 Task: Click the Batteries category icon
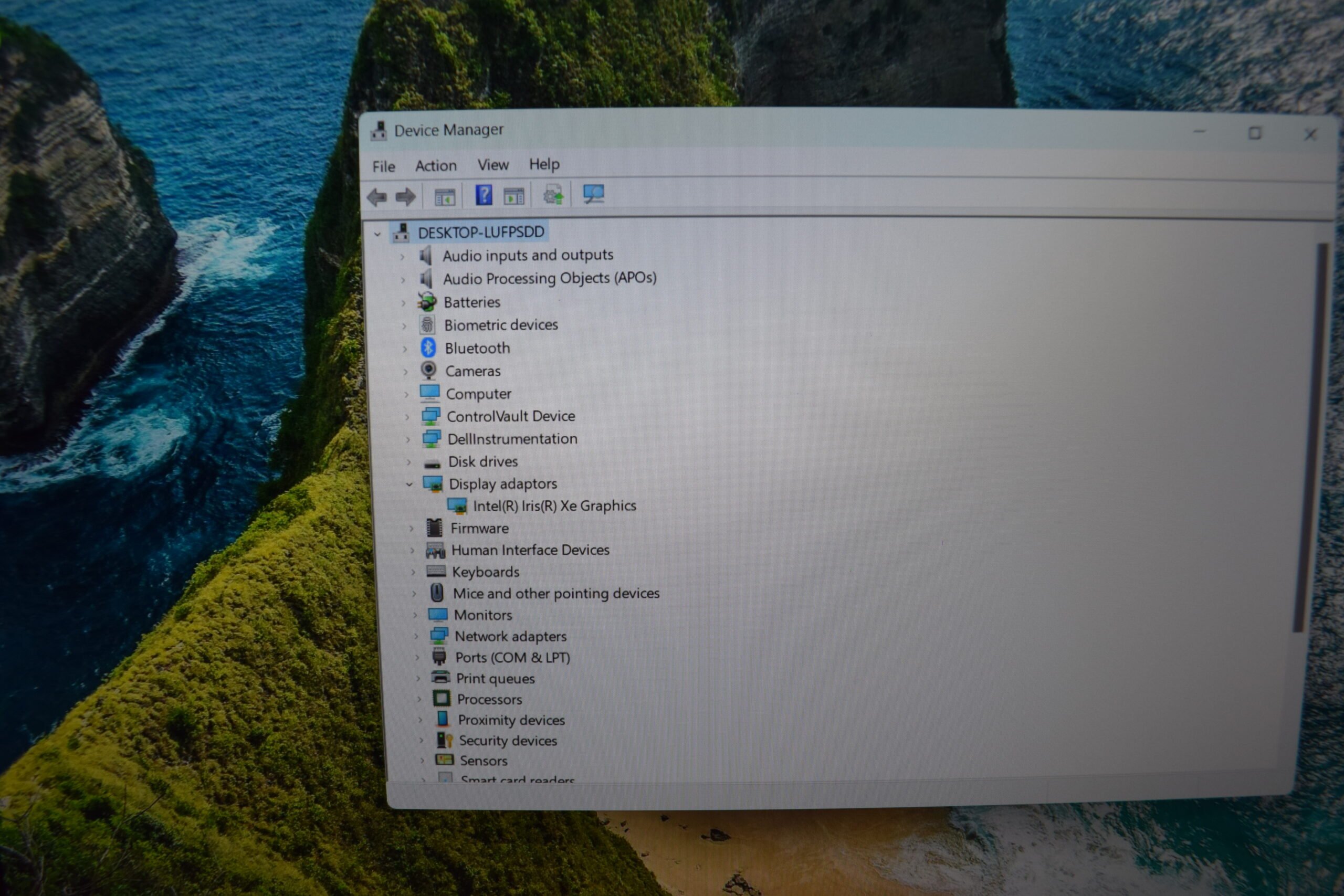[427, 302]
